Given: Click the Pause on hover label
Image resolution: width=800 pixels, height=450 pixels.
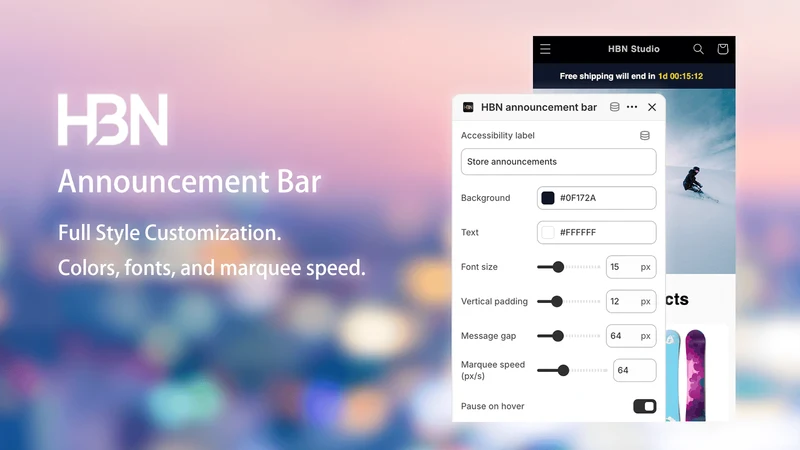Looking at the screenshot, I should 492,406.
